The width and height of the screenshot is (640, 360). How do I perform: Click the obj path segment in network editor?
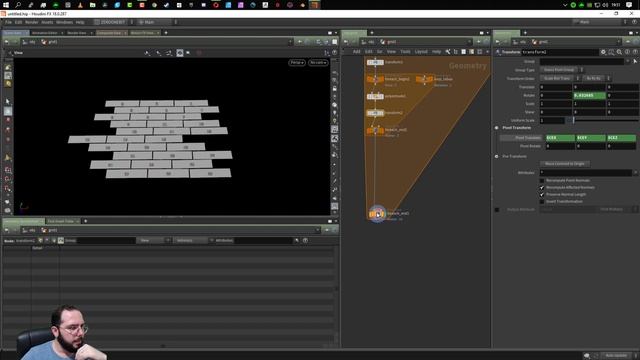pyautogui.click(x=367, y=42)
